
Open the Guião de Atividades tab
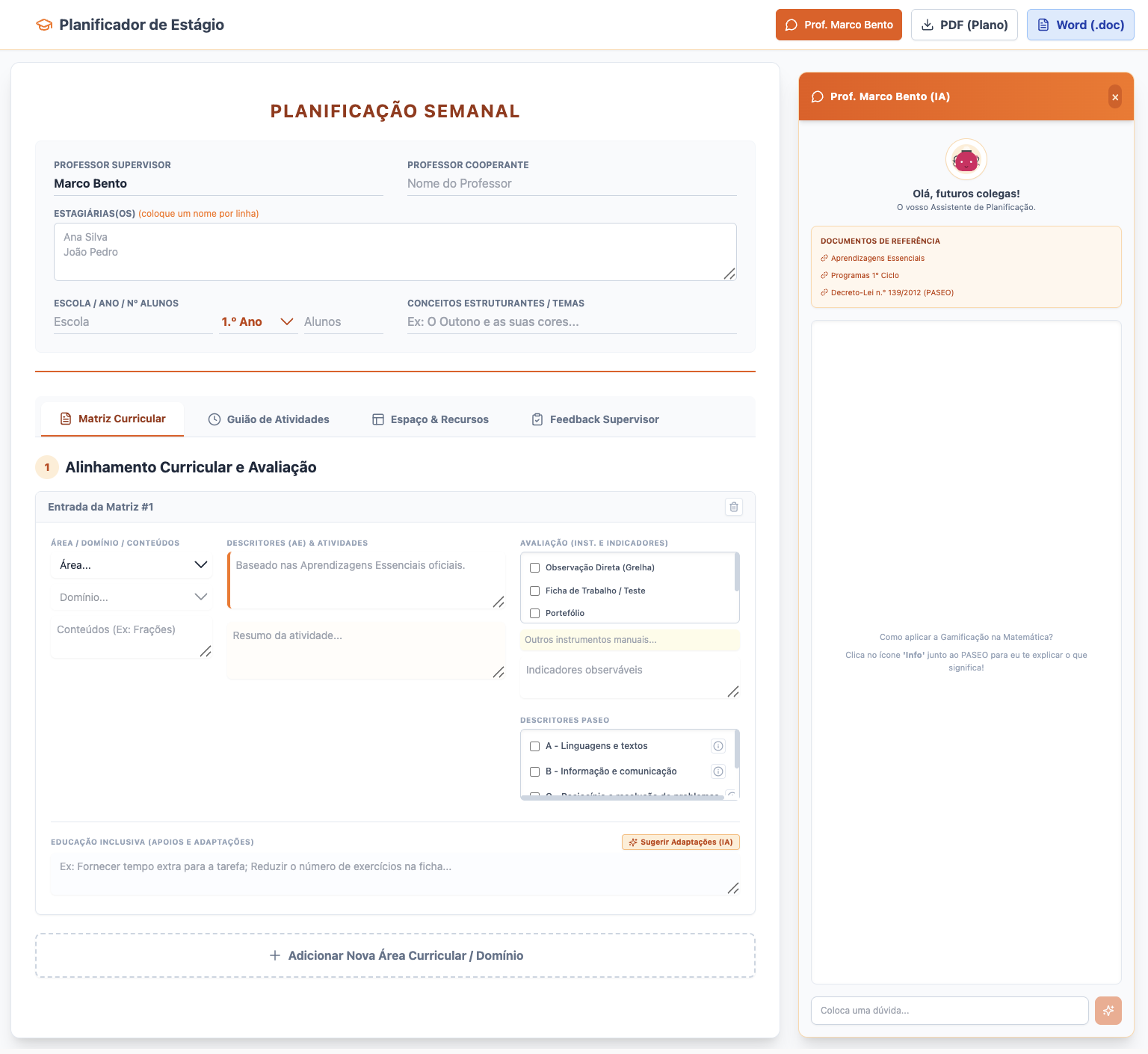pos(268,419)
